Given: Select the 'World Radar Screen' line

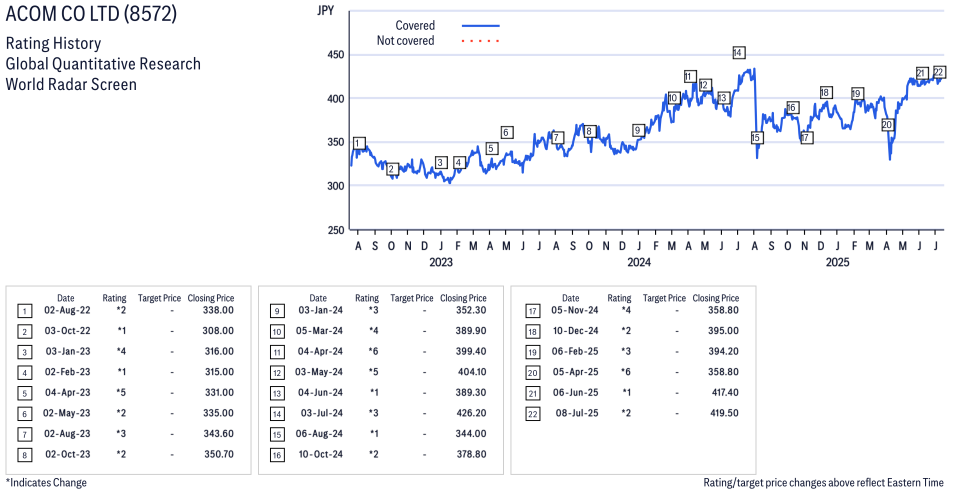Looking at the screenshot, I should coord(71,83).
